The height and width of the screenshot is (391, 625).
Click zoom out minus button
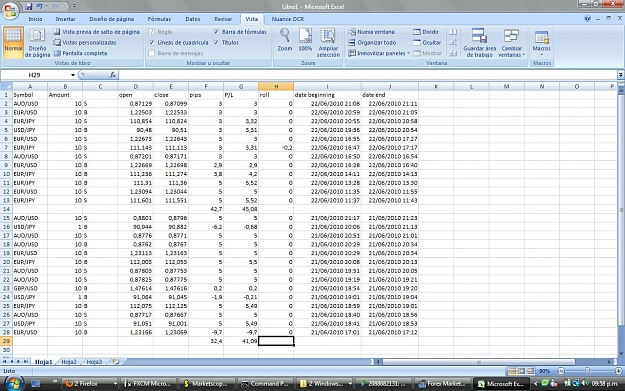[x=561, y=371]
